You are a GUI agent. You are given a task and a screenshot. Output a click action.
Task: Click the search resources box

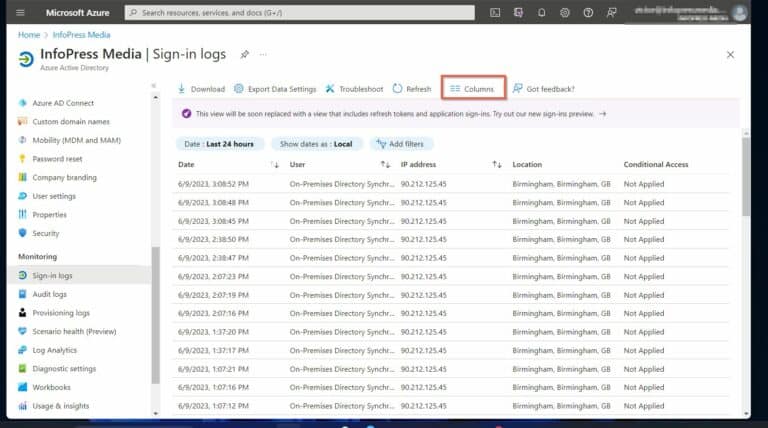coord(300,13)
